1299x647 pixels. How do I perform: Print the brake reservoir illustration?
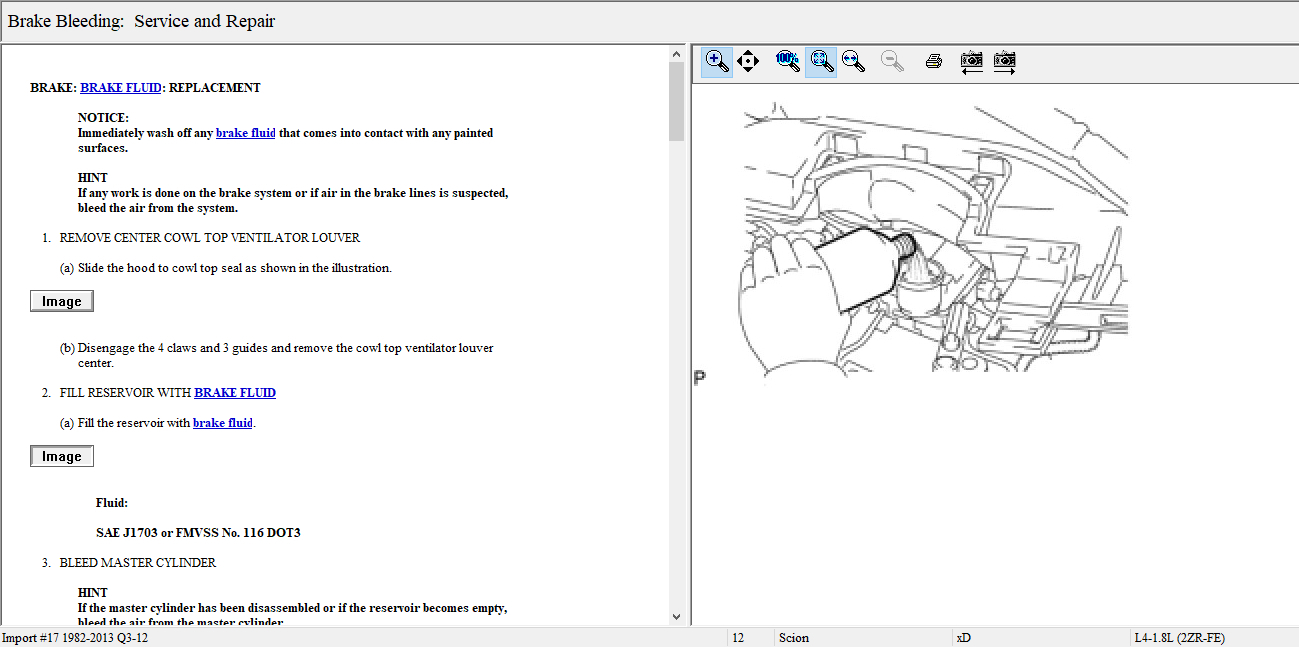point(934,61)
